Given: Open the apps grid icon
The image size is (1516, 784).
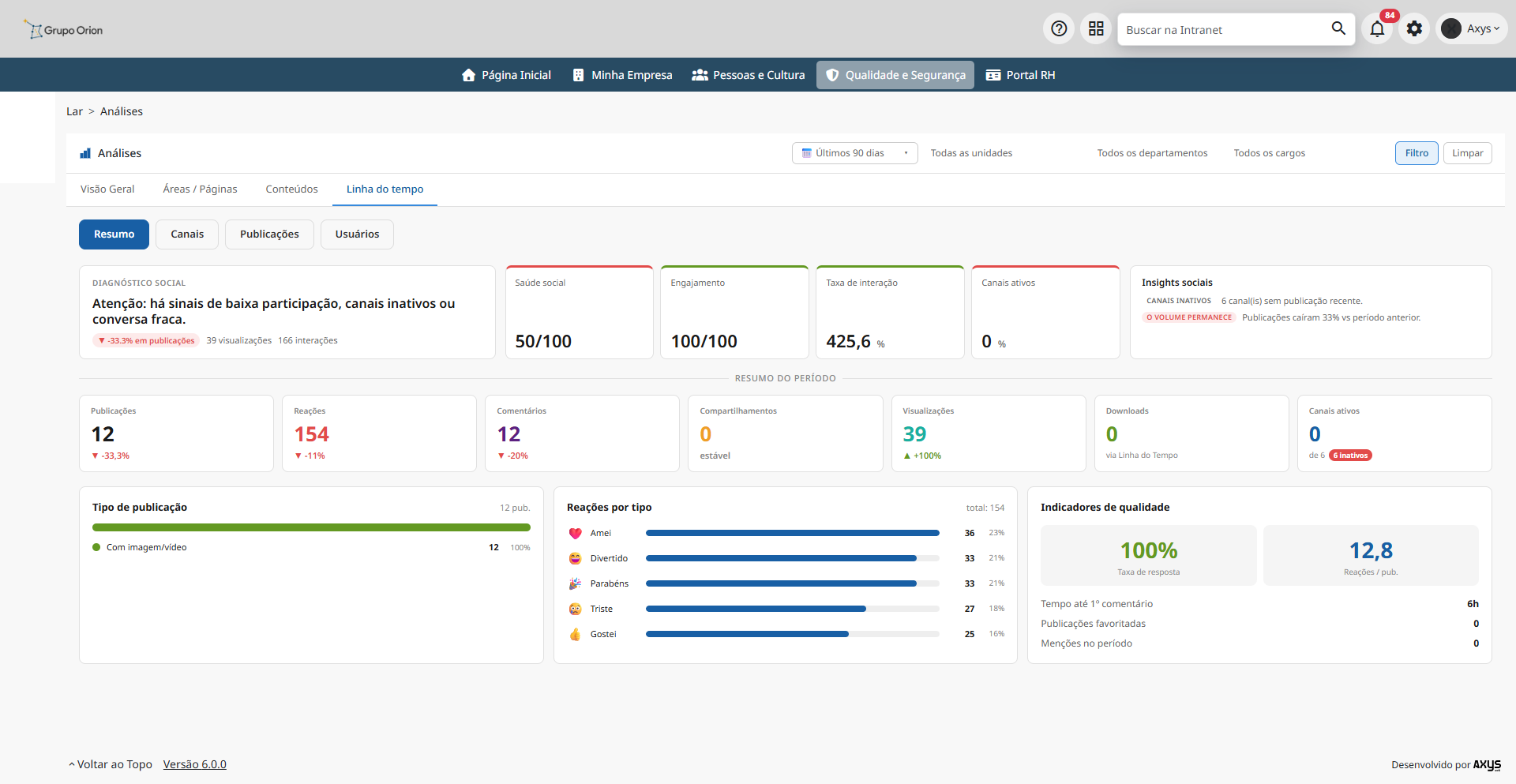Looking at the screenshot, I should [1096, 29].
